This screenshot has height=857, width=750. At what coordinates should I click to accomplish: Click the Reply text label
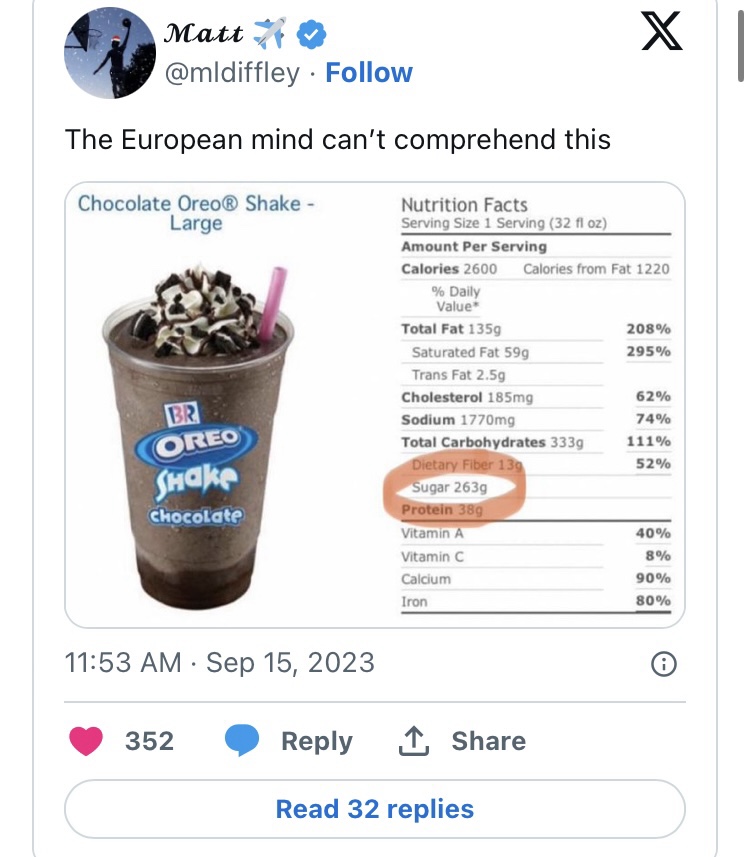[x=317, y=741]
